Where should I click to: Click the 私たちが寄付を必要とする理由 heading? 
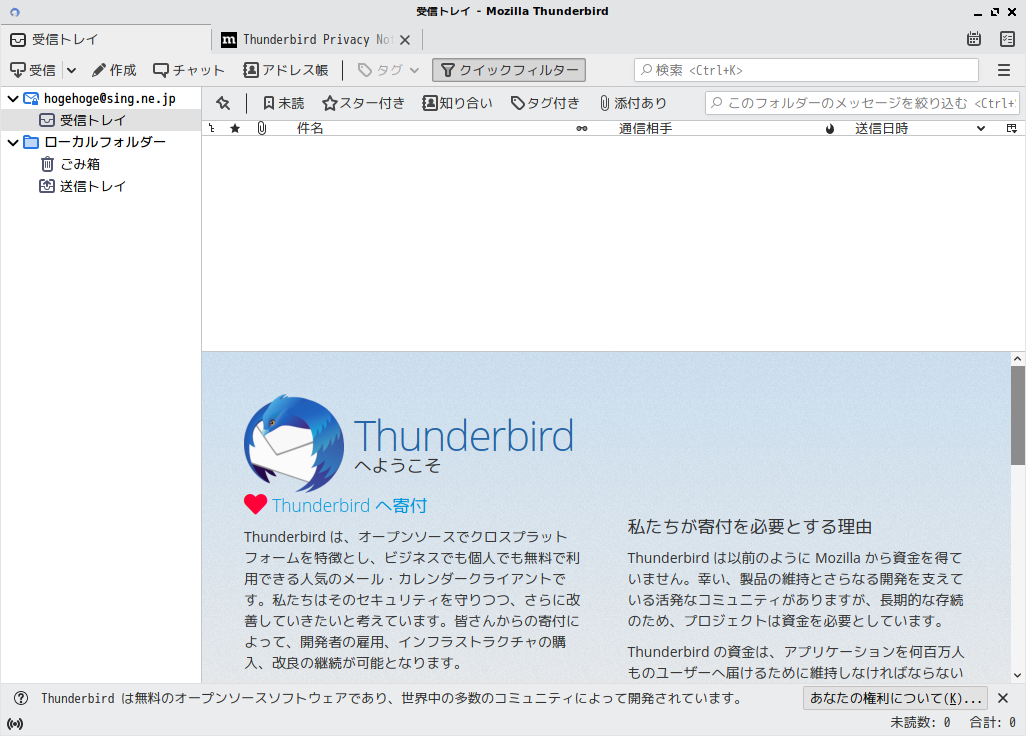(750, 527)
